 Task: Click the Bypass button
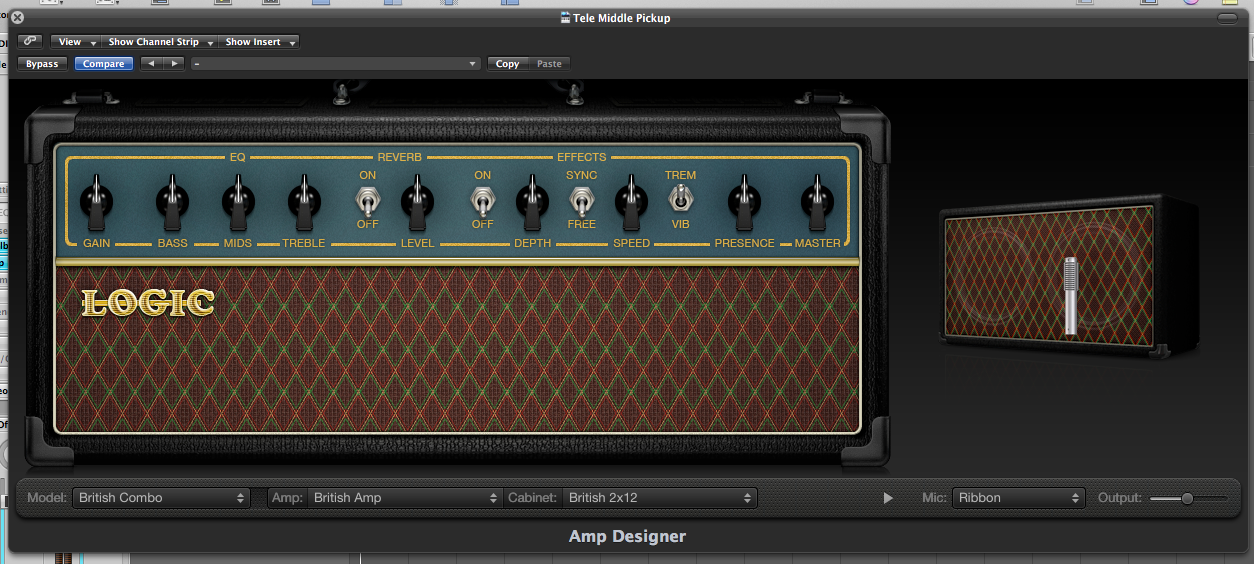(42, 64)
